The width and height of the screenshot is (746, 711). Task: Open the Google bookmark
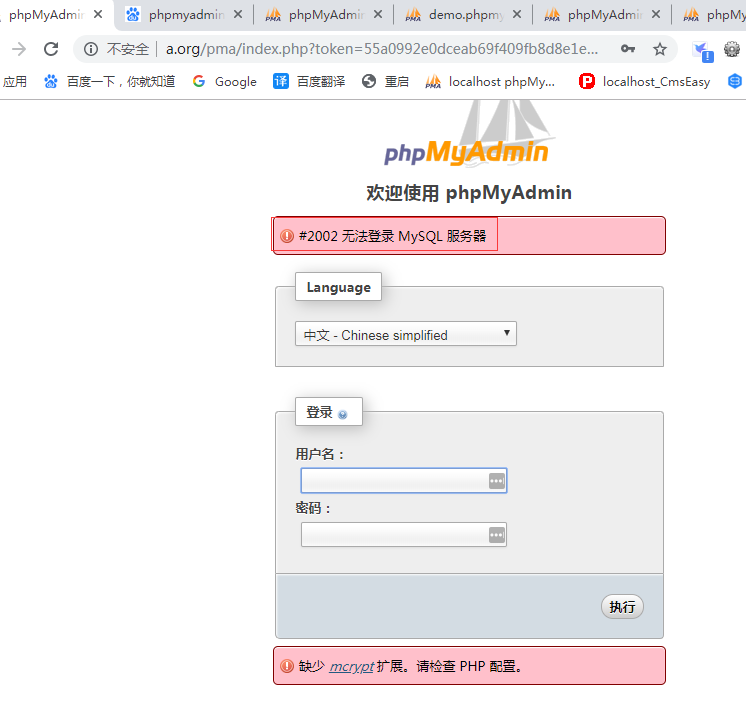click(x=225, y=82)
